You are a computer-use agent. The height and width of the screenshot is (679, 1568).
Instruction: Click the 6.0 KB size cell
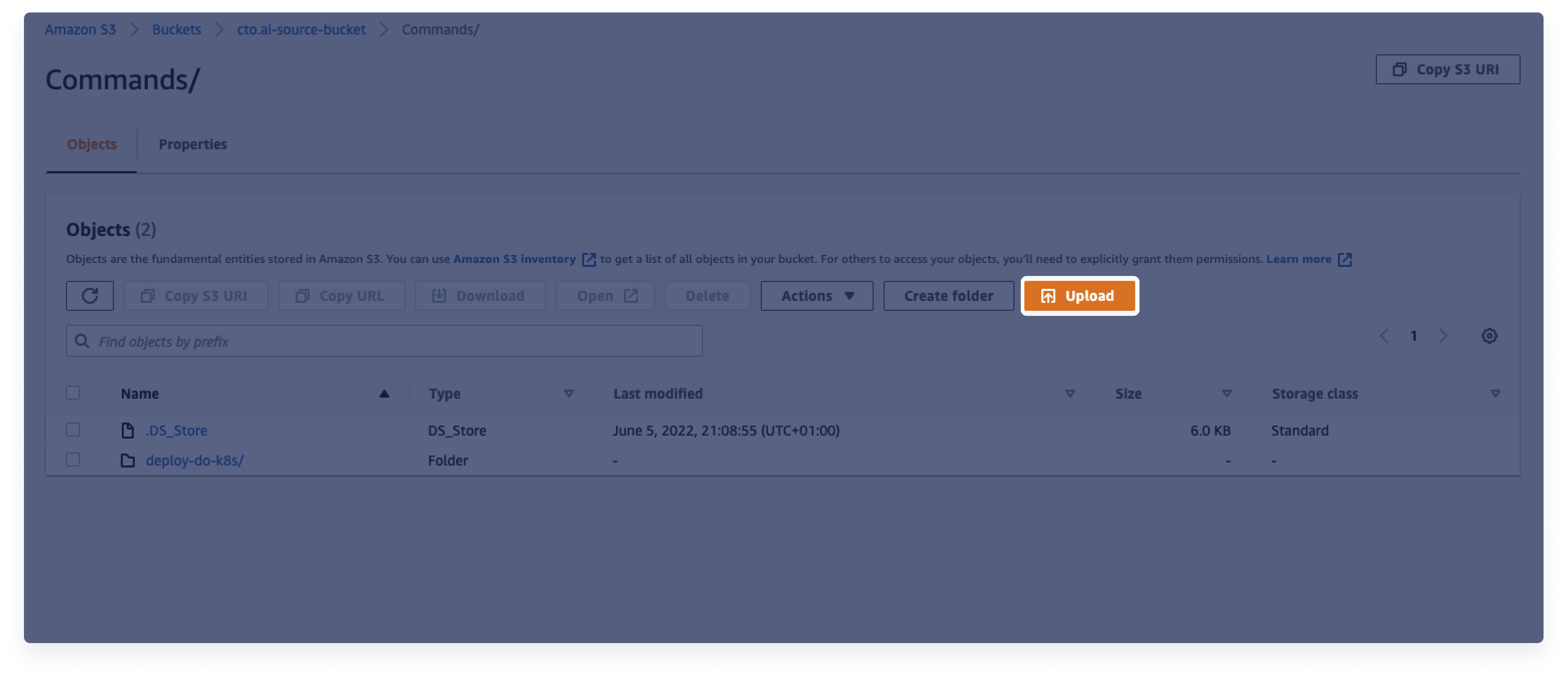tap(1210, 430)
